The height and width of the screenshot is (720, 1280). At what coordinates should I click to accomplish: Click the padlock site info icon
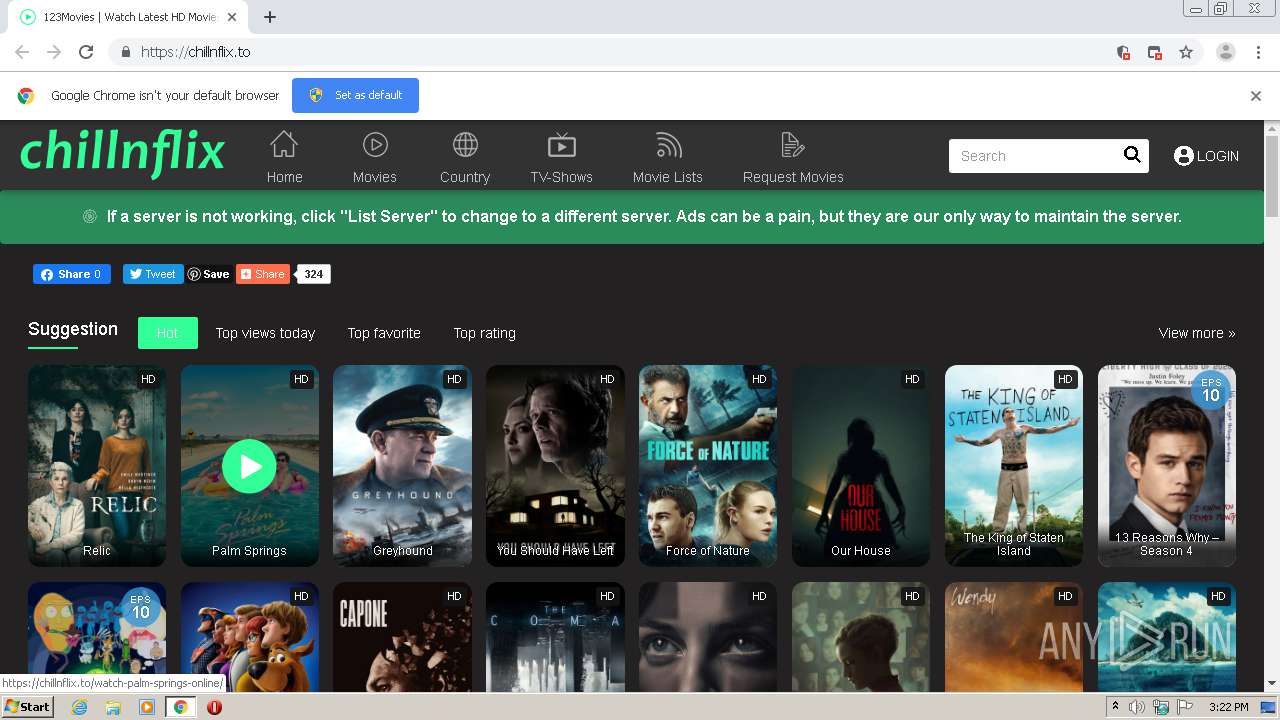[125, 52]
